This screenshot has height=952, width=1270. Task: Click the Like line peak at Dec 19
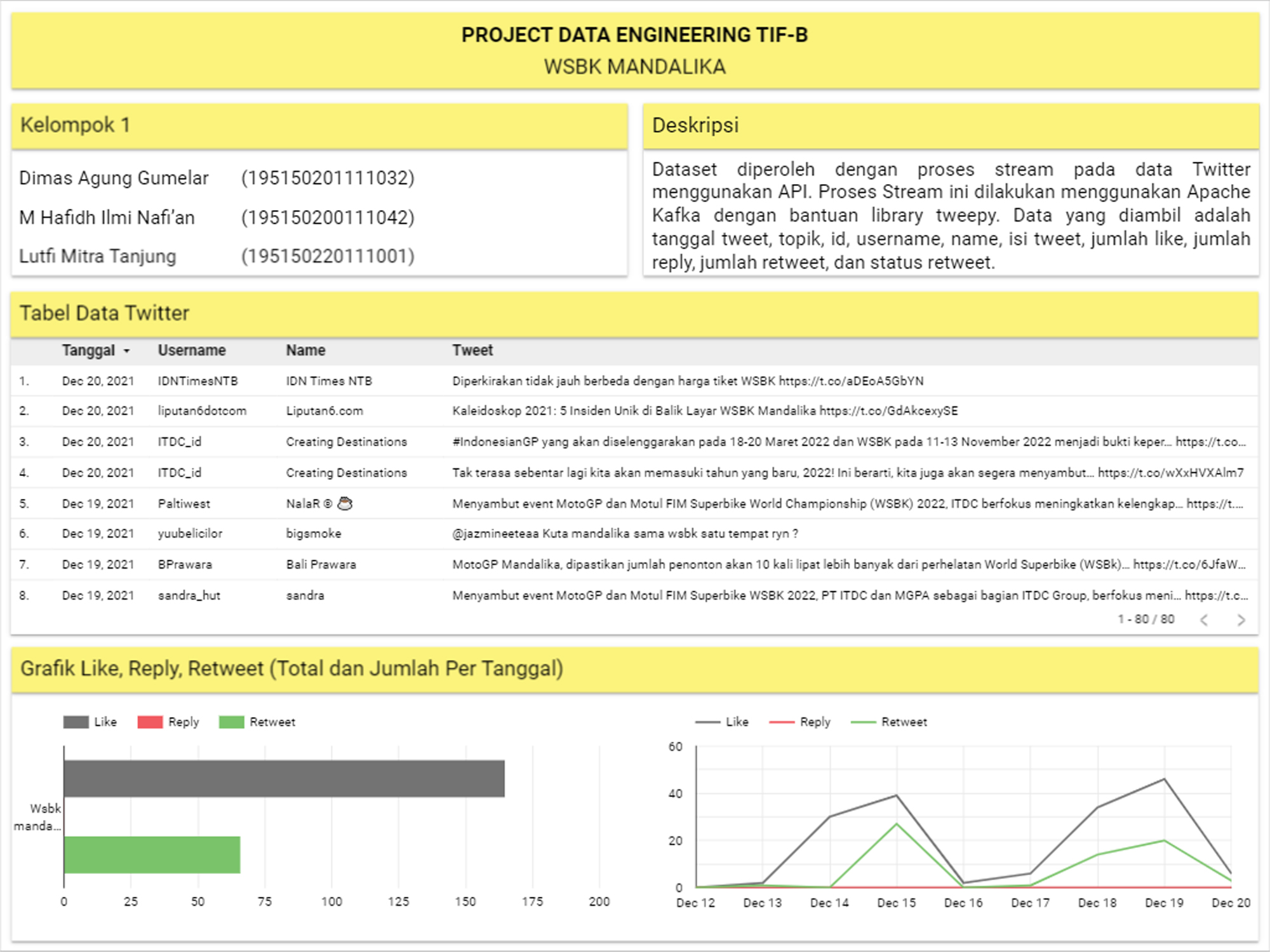point(1164,779)
